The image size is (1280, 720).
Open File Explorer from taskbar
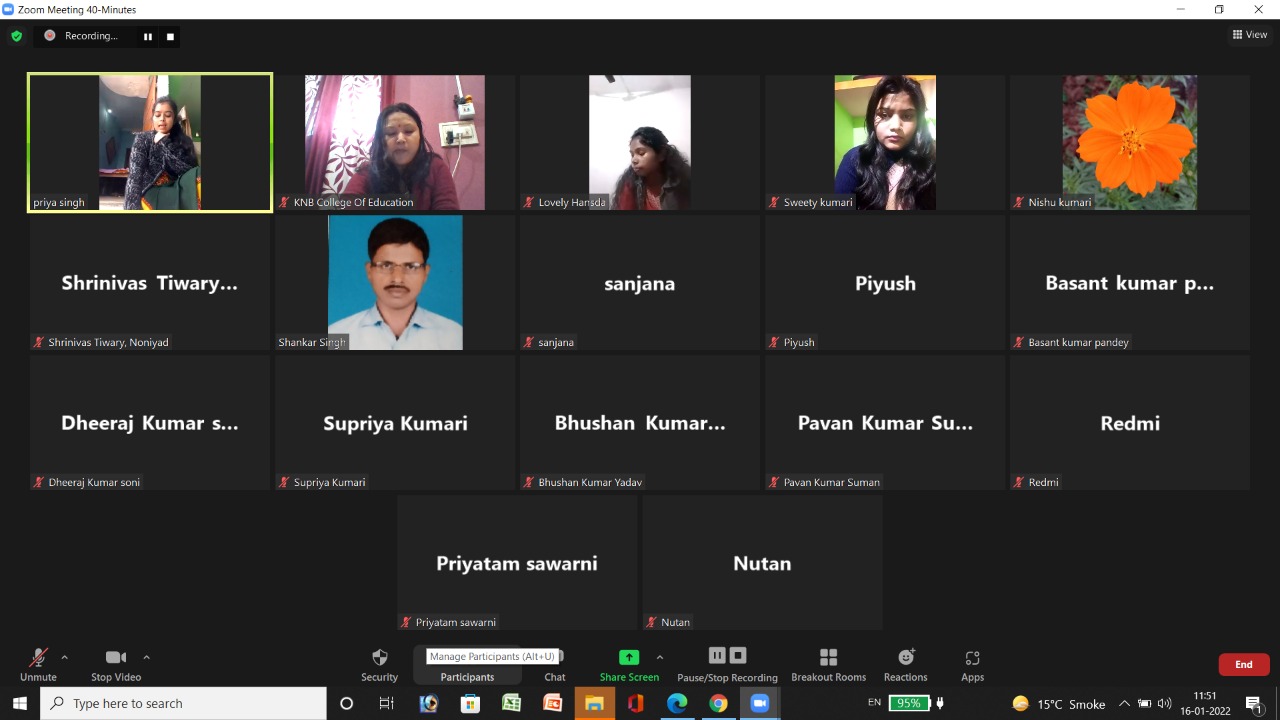point(594,703)
